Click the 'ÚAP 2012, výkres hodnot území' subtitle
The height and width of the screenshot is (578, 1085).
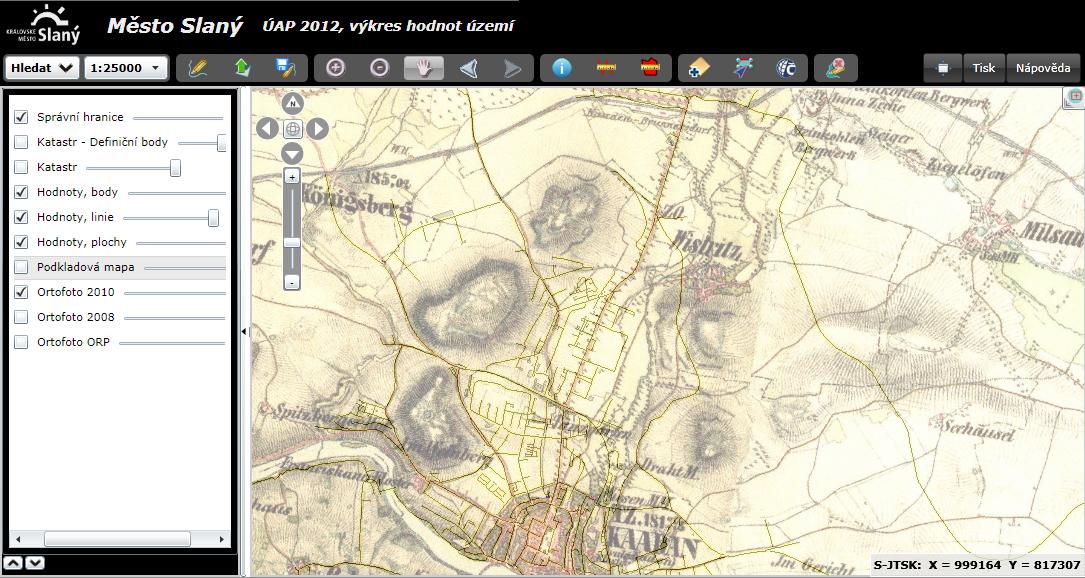[x=388, y=26]
